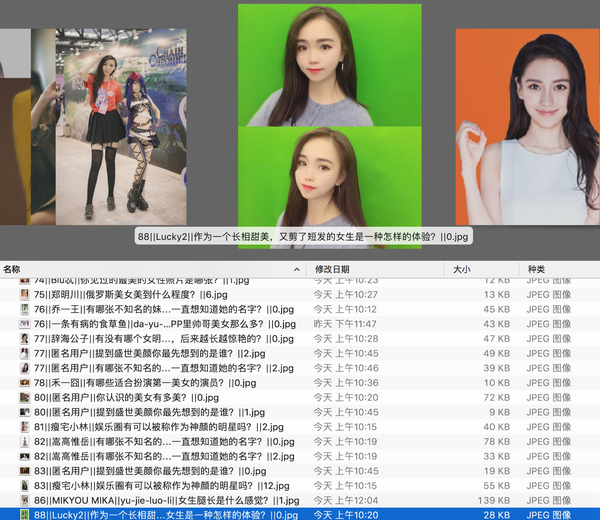
Task: Click the file icon of 78||禾一囧 row
Action: coord(24,383)
